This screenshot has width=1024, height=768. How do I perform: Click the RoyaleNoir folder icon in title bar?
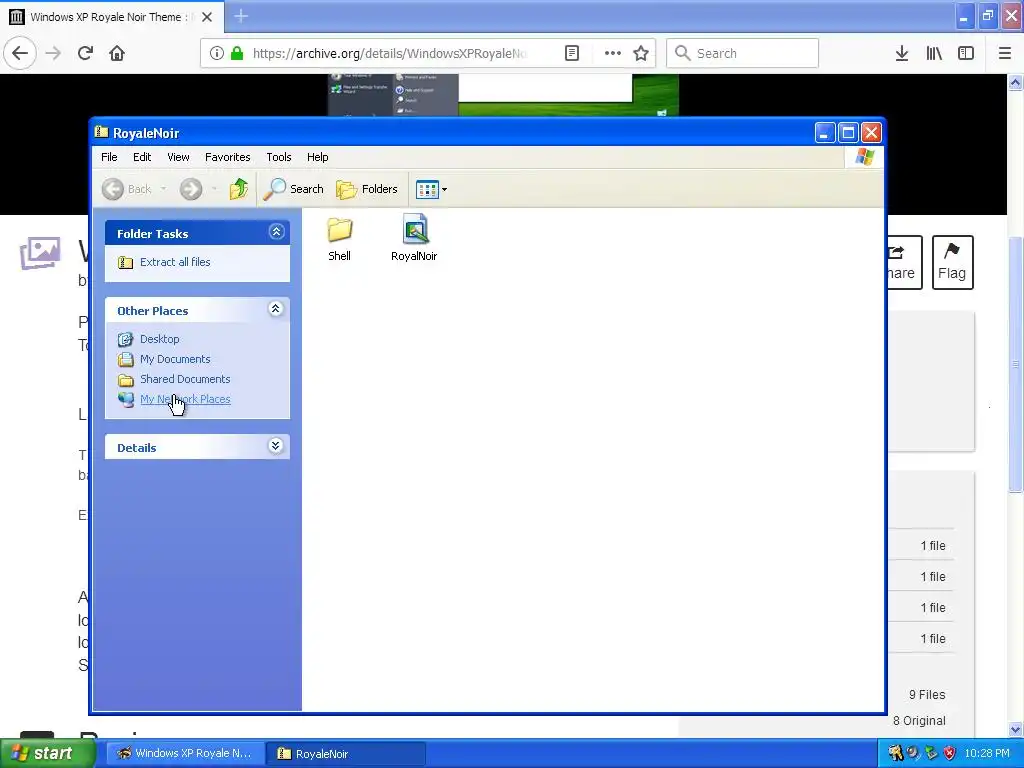101,133
